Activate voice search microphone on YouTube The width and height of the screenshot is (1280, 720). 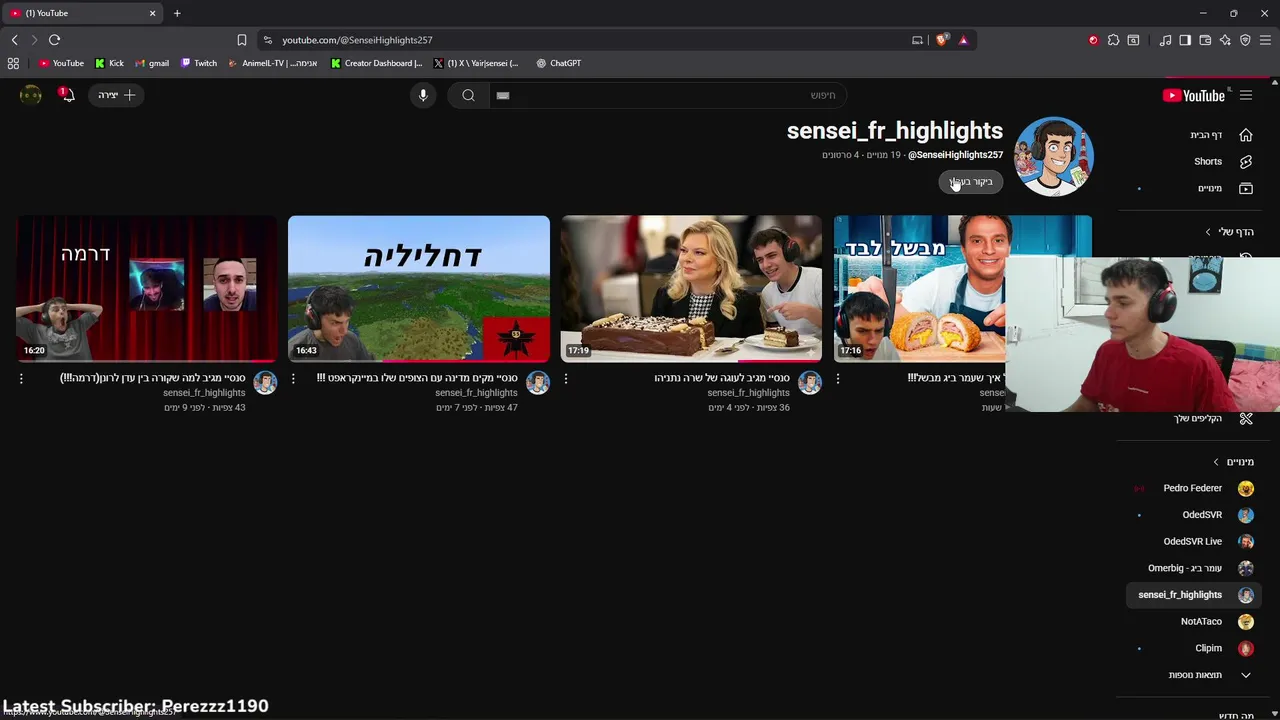tap(423, 95)
